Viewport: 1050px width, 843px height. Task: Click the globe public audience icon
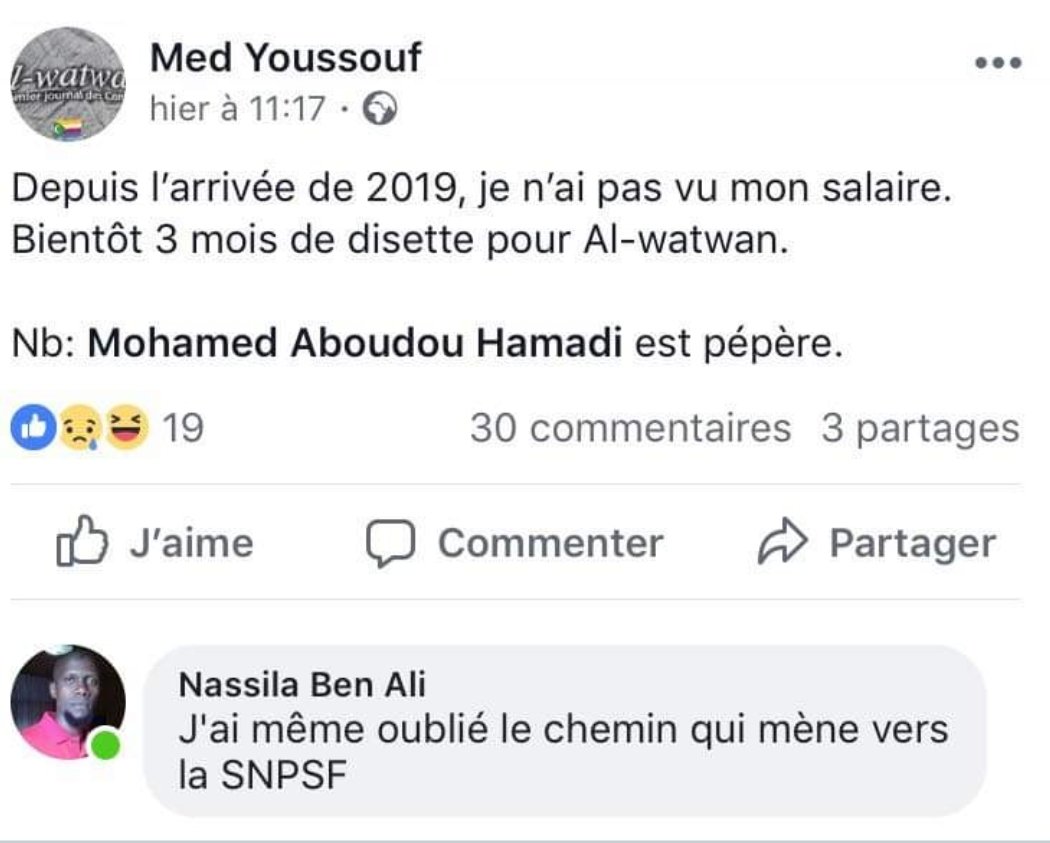[x=380, y=108]
